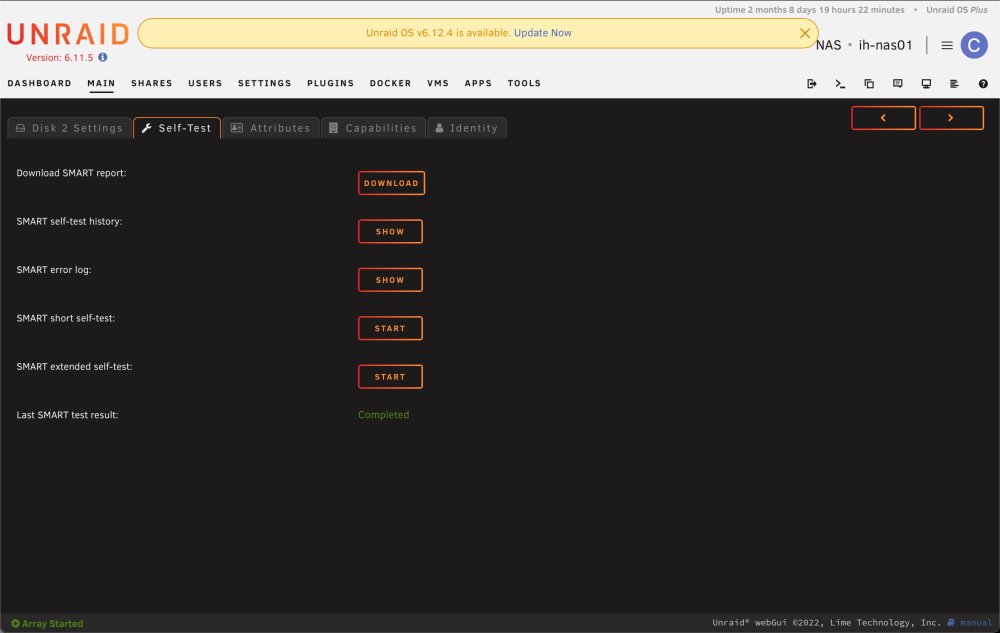Open the VMs menu

click(x=438, y=84)
